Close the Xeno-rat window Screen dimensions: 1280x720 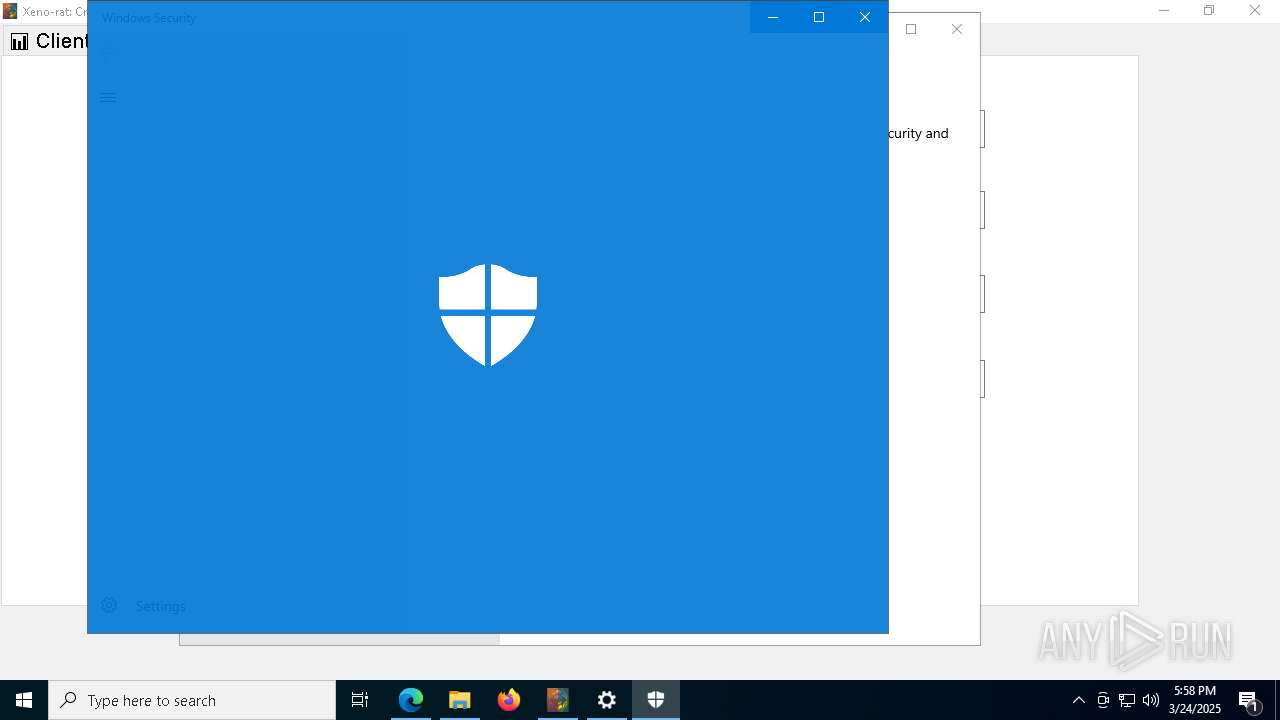click(1255, 11)
